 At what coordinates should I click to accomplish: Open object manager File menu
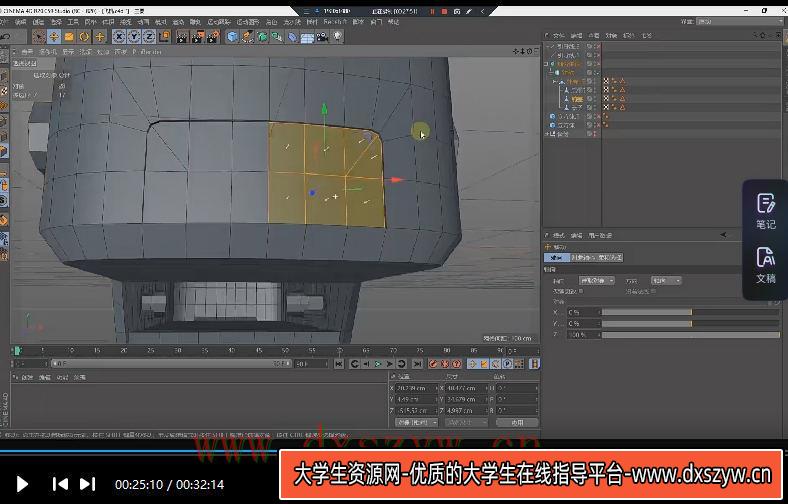click(558, 36)
